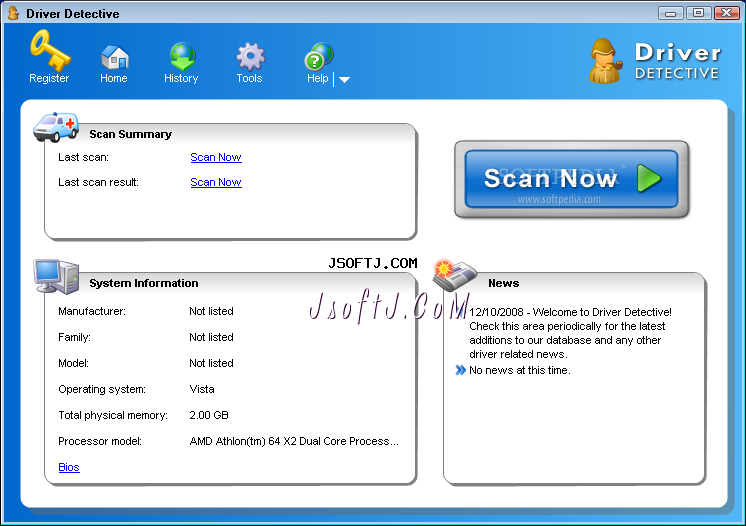Open History with the globe arrow icon
This screenshot has height=526, width=746.
pos(183,57)
